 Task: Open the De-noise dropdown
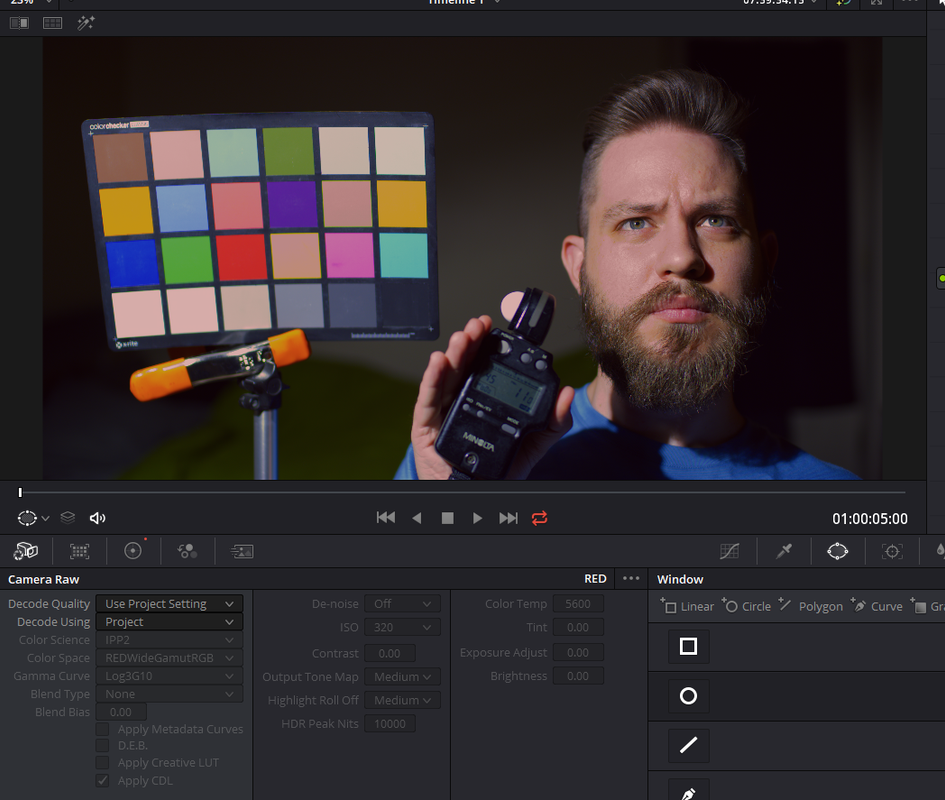[403, 603]
